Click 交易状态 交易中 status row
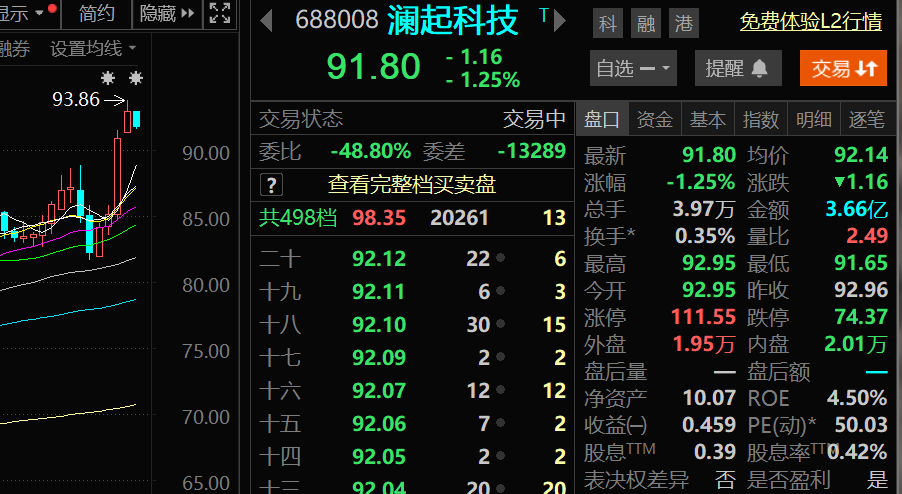Screen dimensions: 902x494 coord(412,120)
